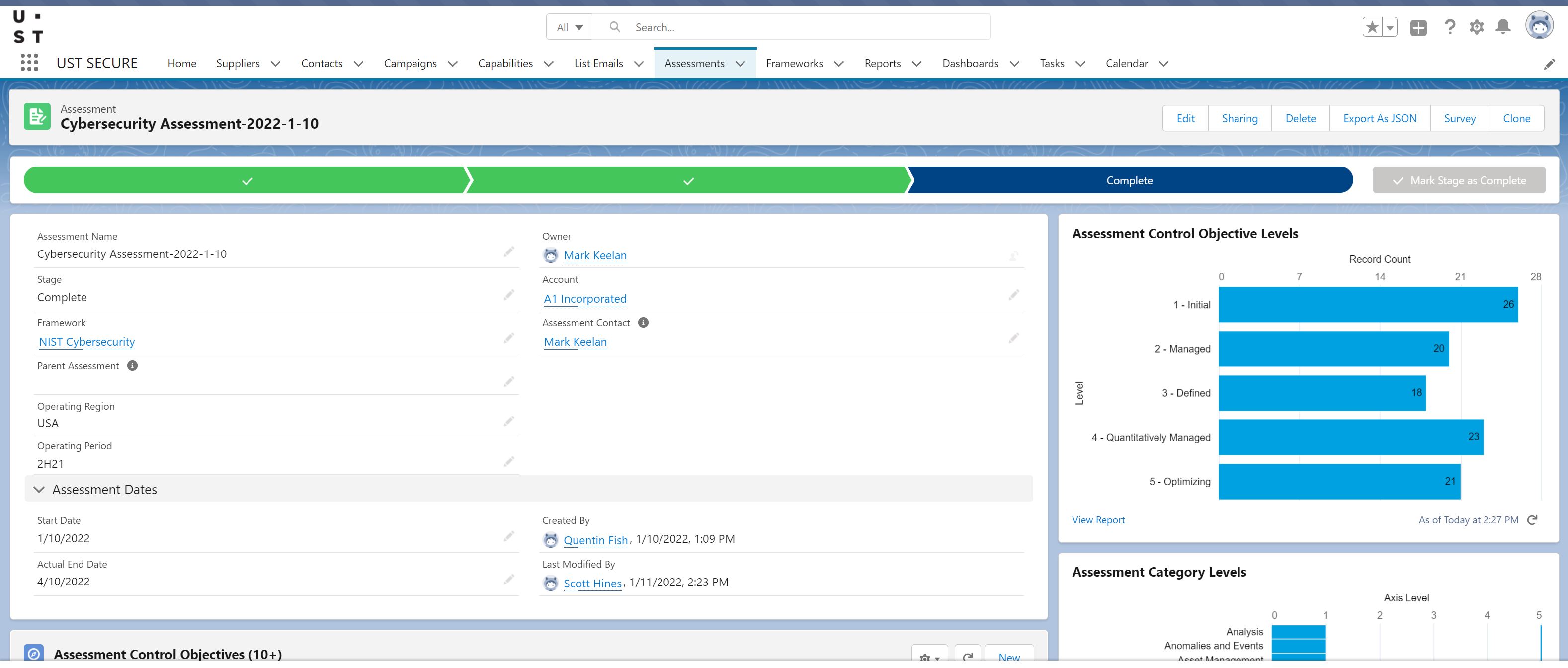Edit Assessment Name with its pencil icon
This screenshot has height=668, width=1568.
click(x=509, y=252)
